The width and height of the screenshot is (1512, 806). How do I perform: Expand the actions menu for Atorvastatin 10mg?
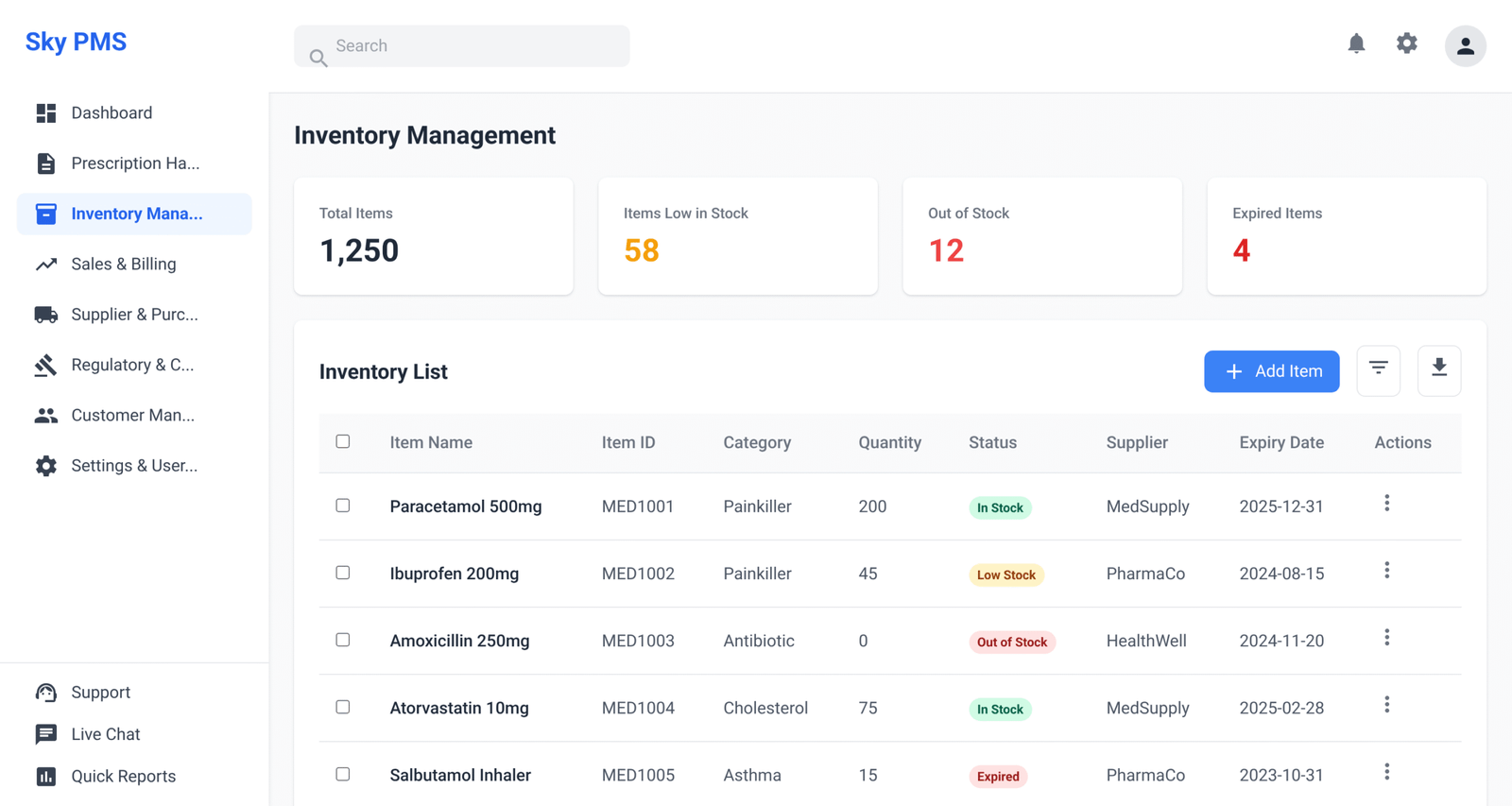pyautogui.click(x=1386, y=705)
